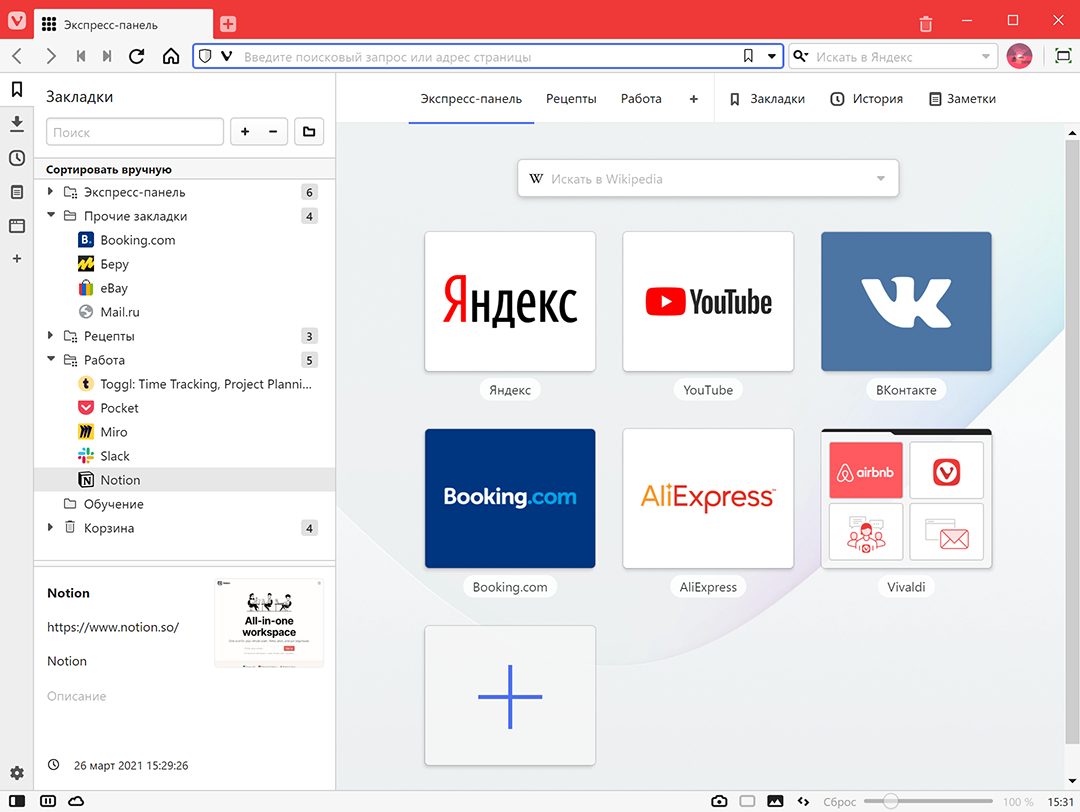
Task: Click the fast forward navigation icon
Action: pos(107,56)
